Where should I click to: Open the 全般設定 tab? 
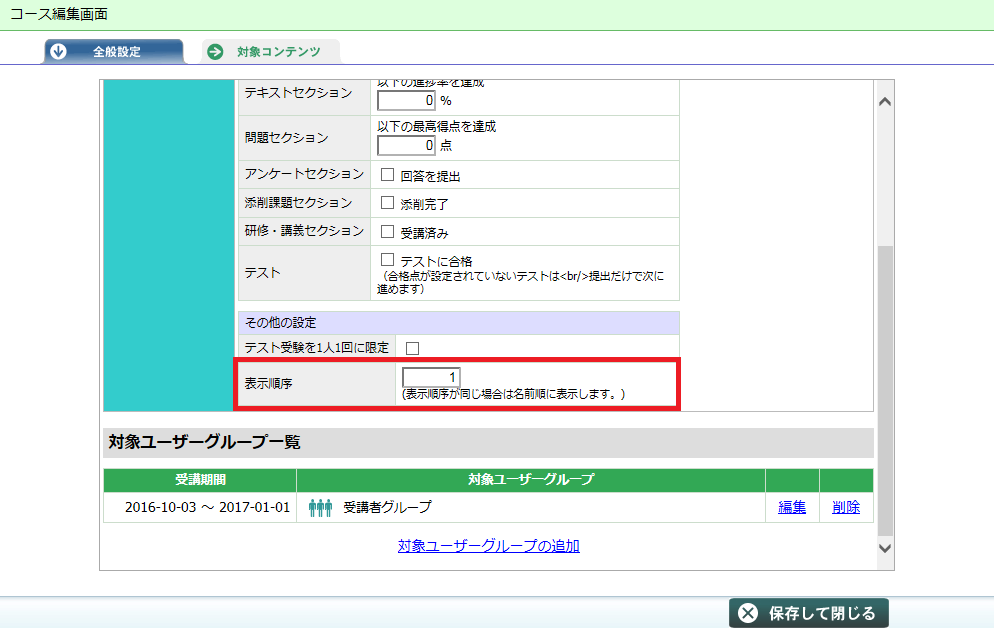pos(114,51)
